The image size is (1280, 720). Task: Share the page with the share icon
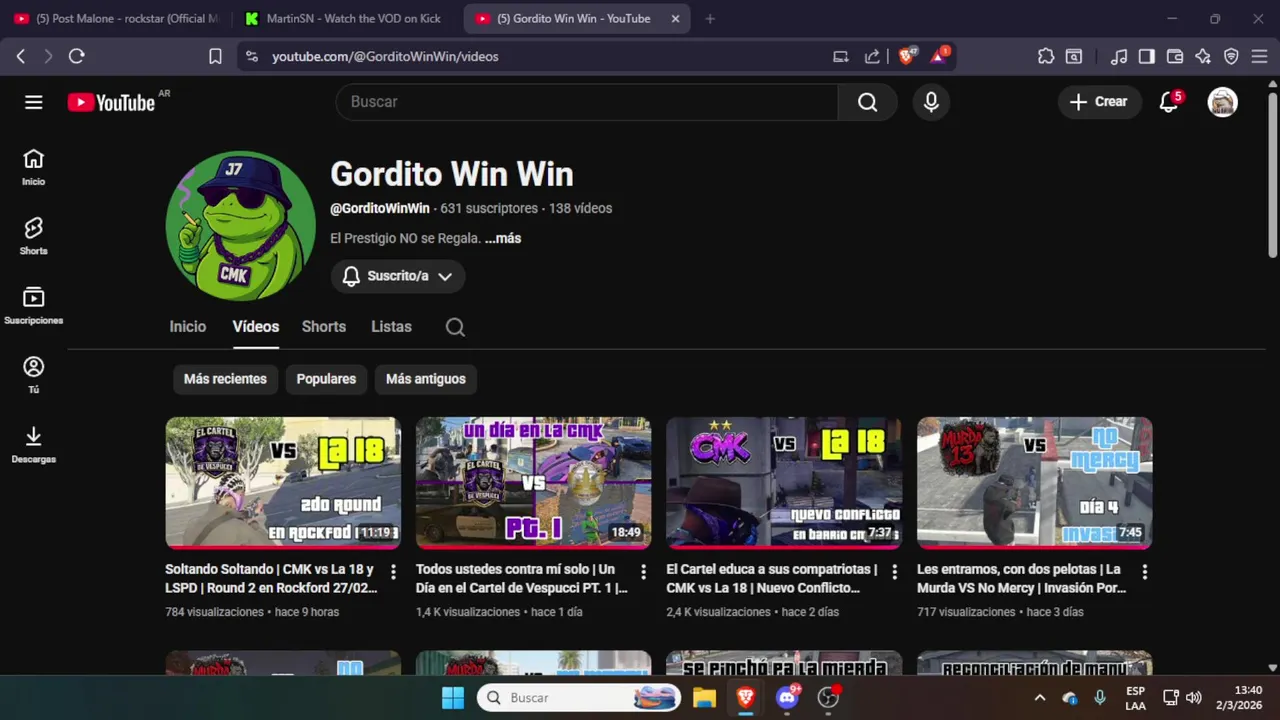(x=872, y=56)
